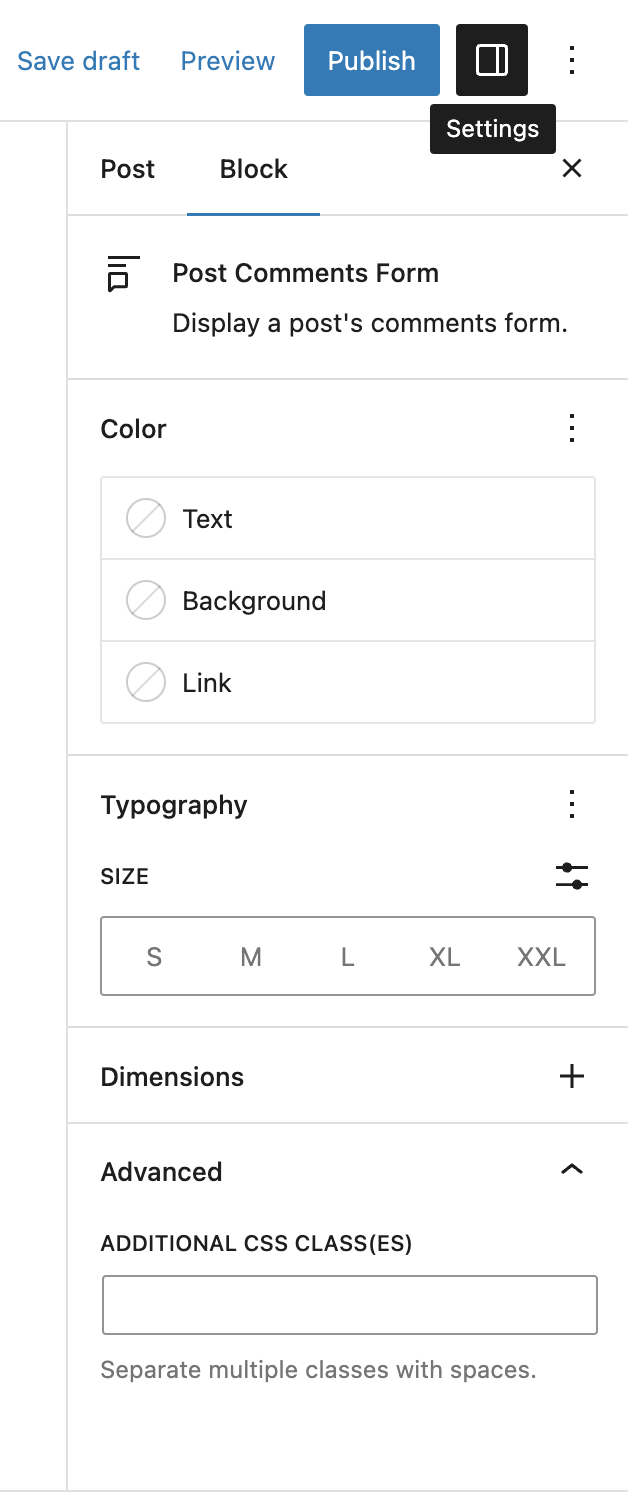
Task: Open the editor options three-dot menu
Action: [x=571, y=60]
